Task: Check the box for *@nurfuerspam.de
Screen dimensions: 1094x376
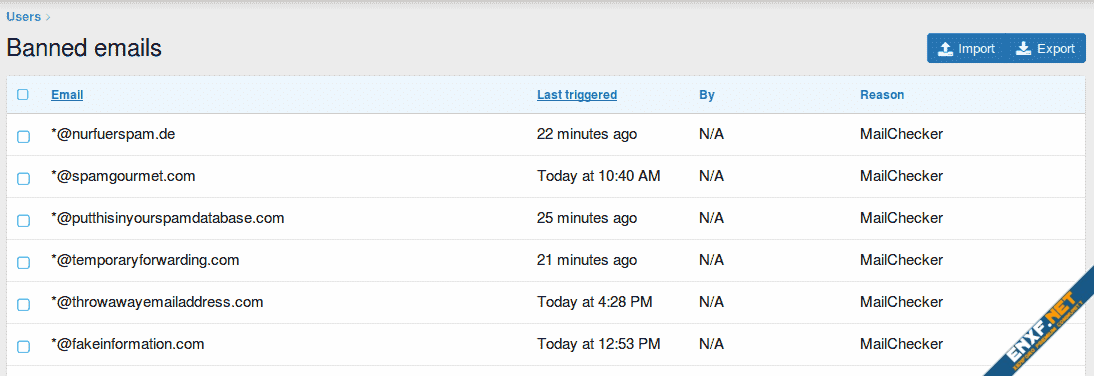Action: coord(23,137)
